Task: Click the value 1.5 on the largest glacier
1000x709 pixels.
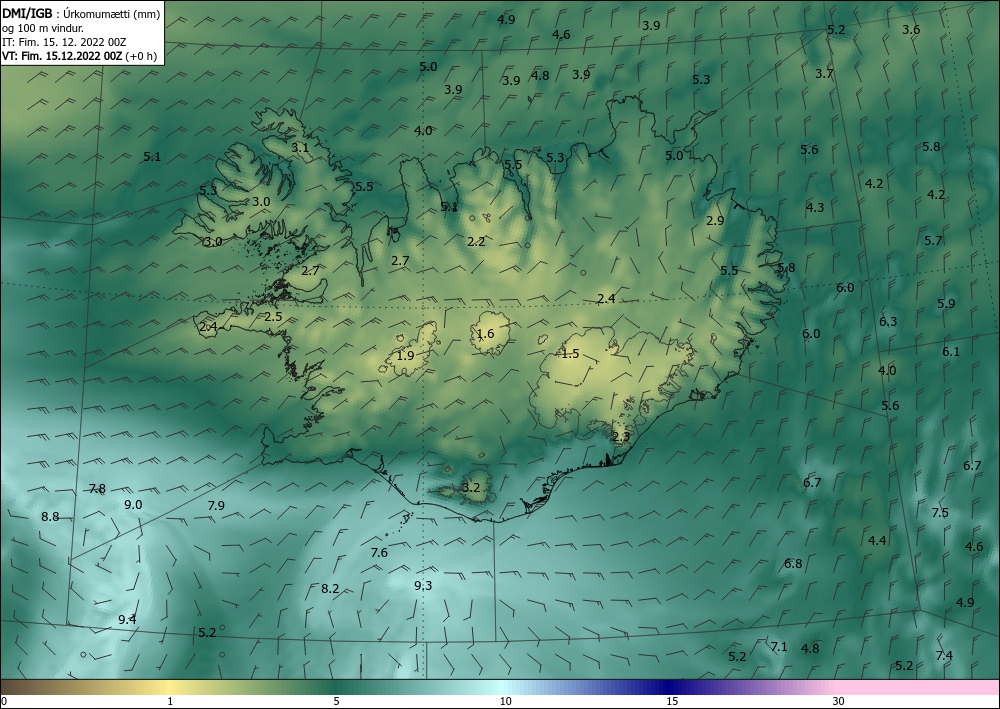Action: click(x=570, y=353)
